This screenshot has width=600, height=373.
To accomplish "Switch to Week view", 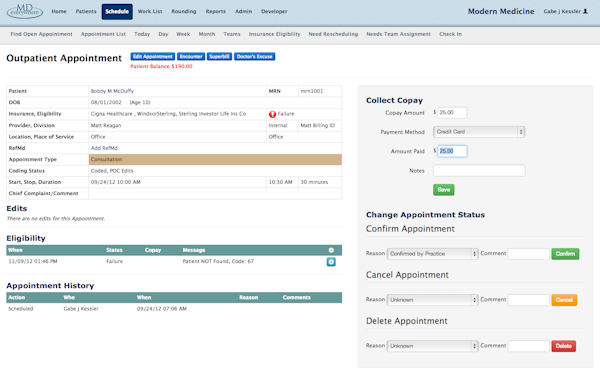I will point(183,34).
